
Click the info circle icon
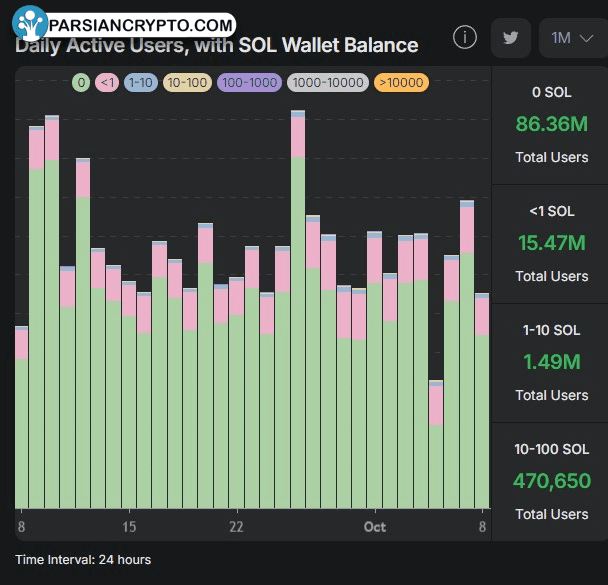[x=465, y=37]
